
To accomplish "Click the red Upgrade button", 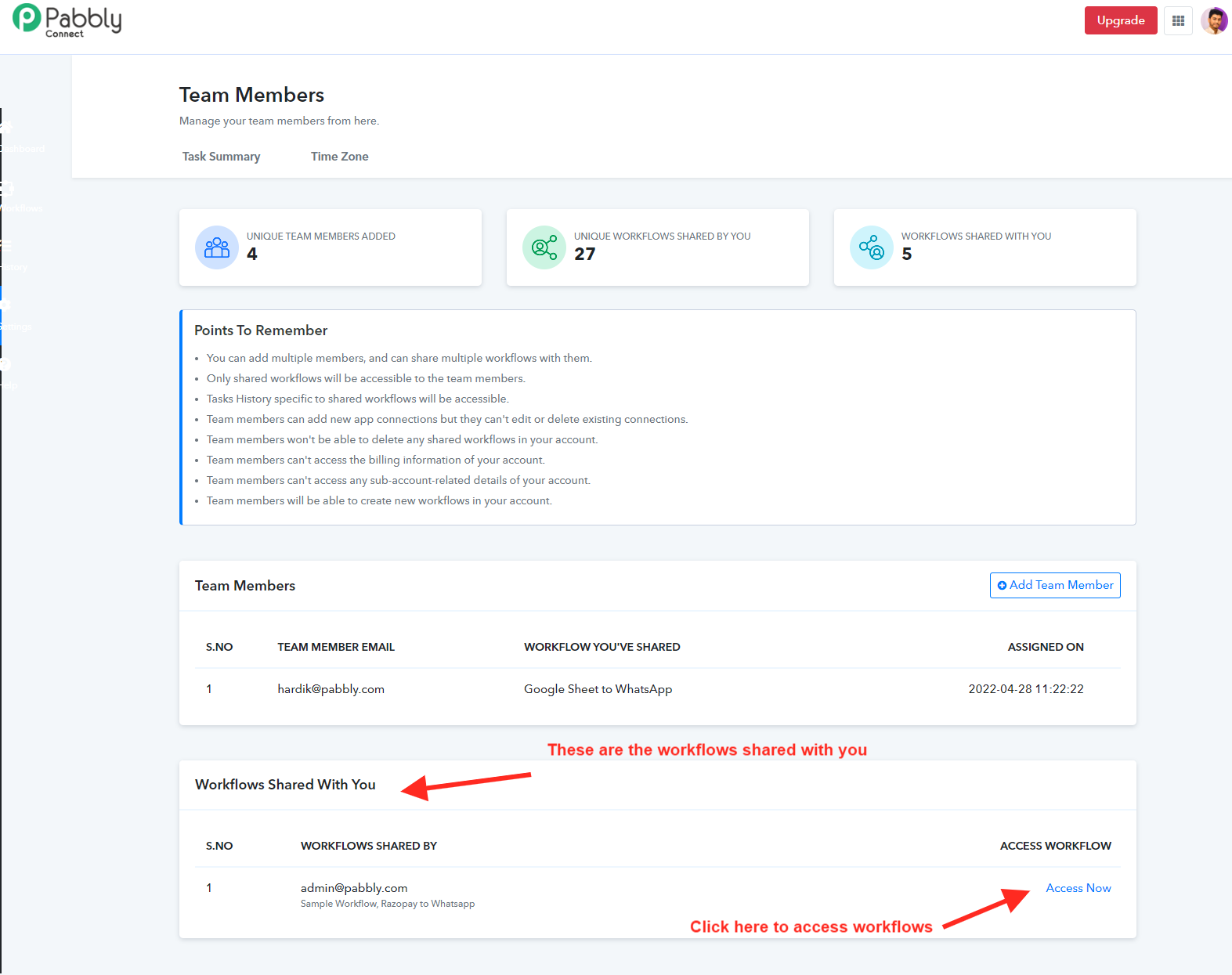I will point(1121,20).
